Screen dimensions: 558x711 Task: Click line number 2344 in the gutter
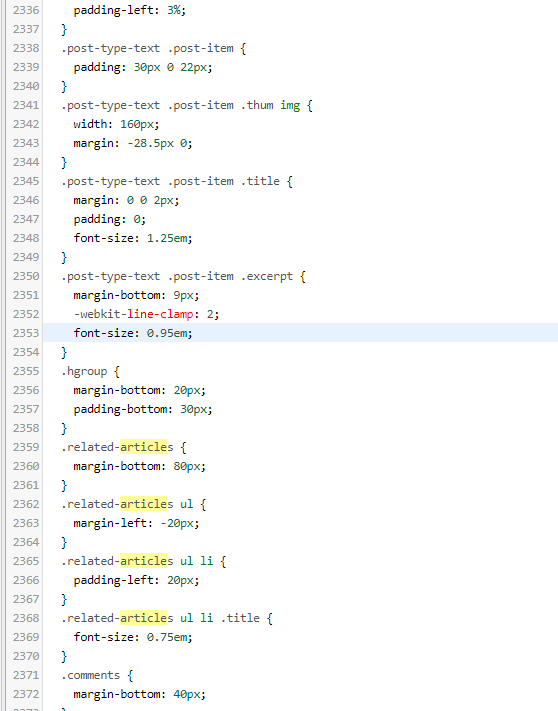pos(26,162)
